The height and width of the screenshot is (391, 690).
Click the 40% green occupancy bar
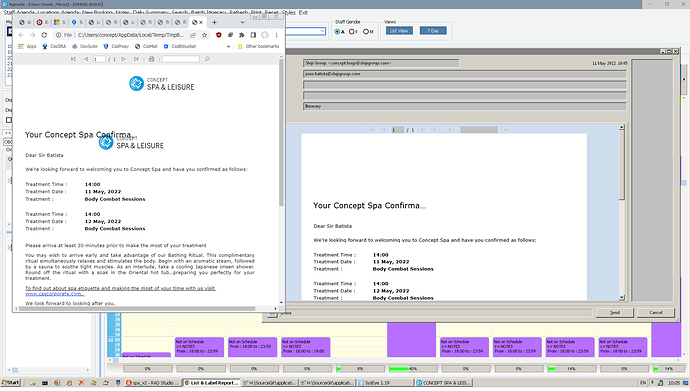click(413, 369)
